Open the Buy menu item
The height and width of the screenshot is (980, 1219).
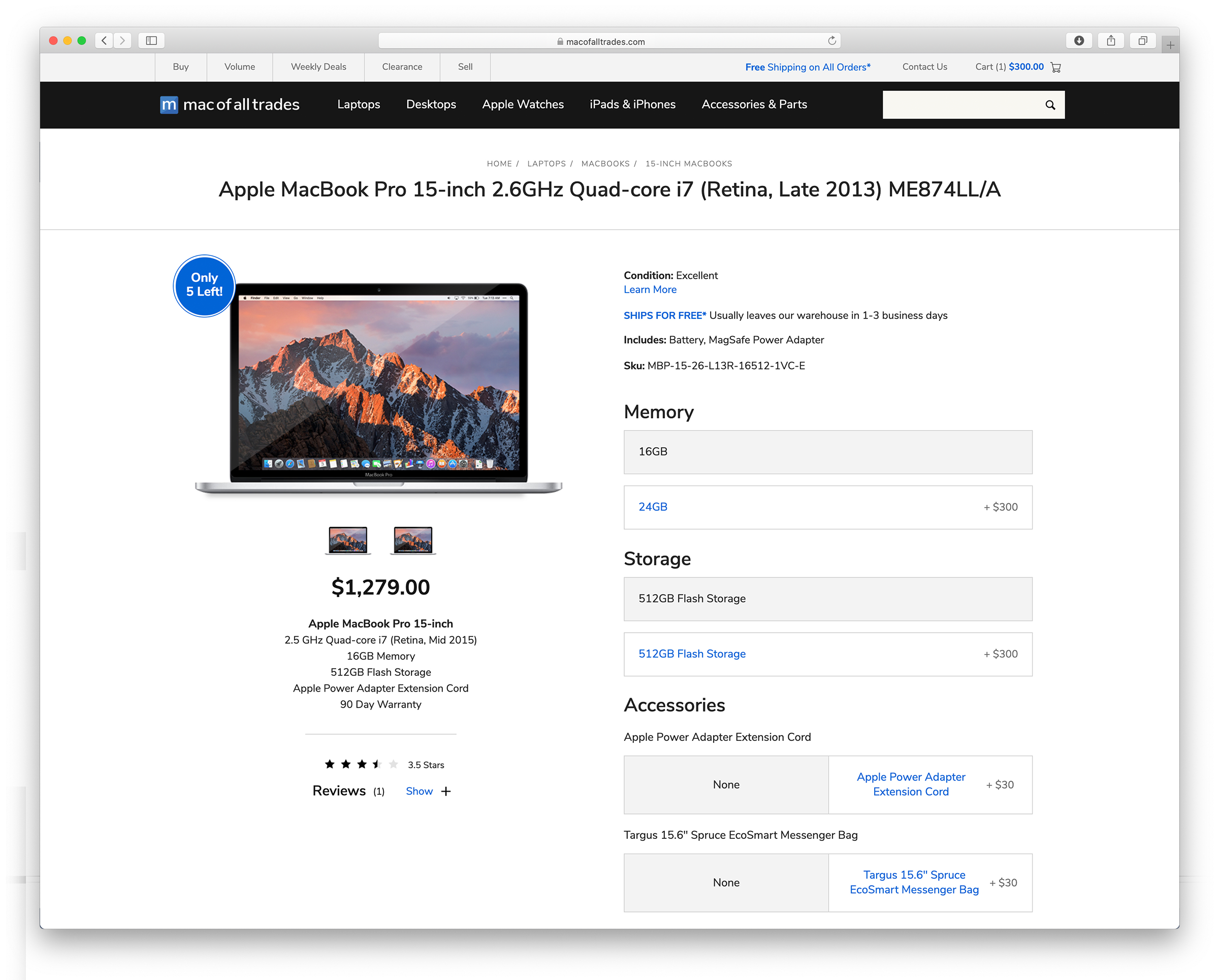click(x=181, y=67)
